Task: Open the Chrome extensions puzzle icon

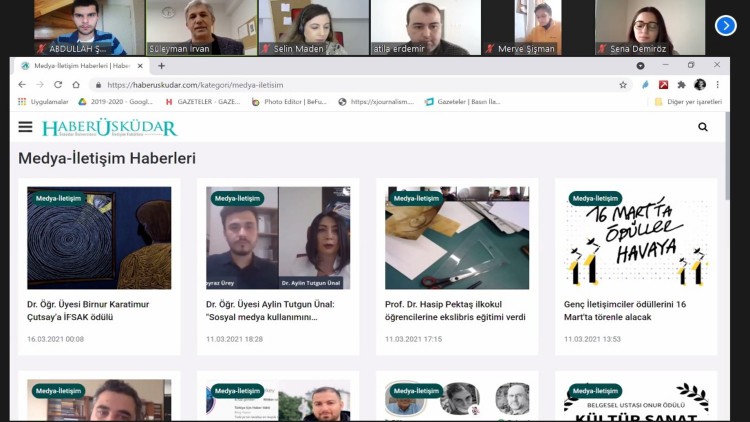Action: [681, 85]
